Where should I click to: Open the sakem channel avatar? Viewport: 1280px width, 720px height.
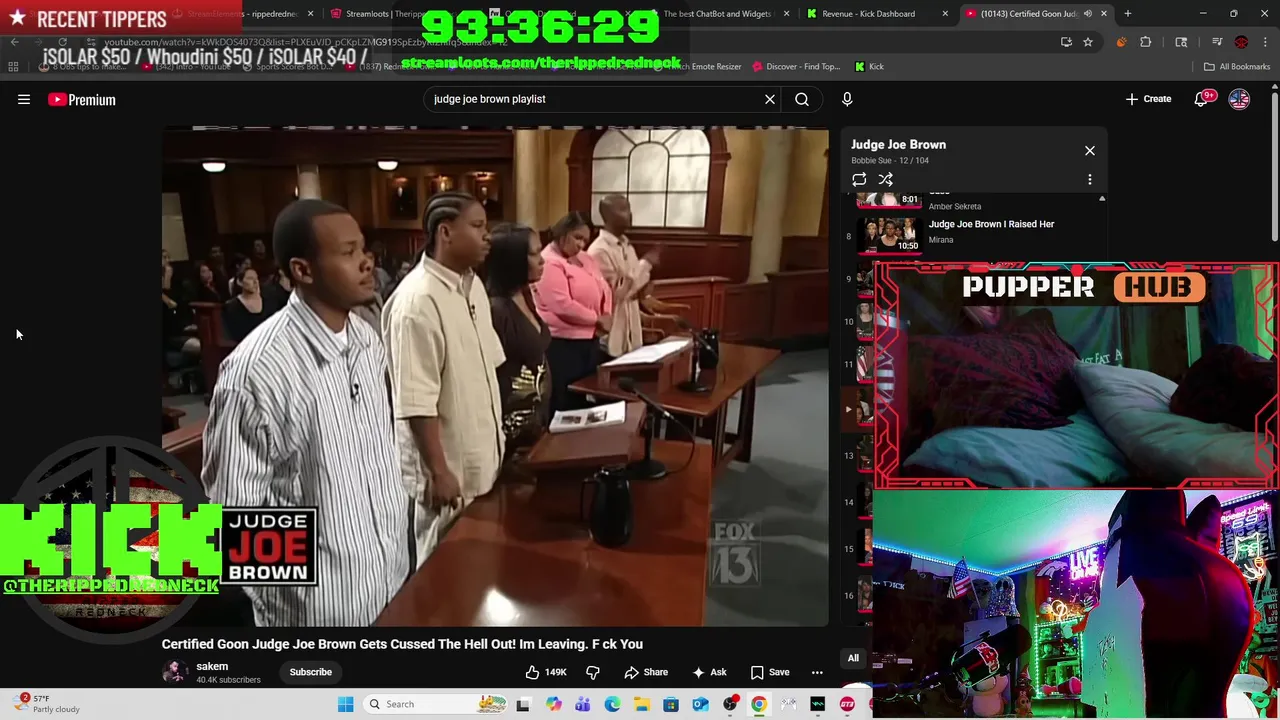point(175,672)
